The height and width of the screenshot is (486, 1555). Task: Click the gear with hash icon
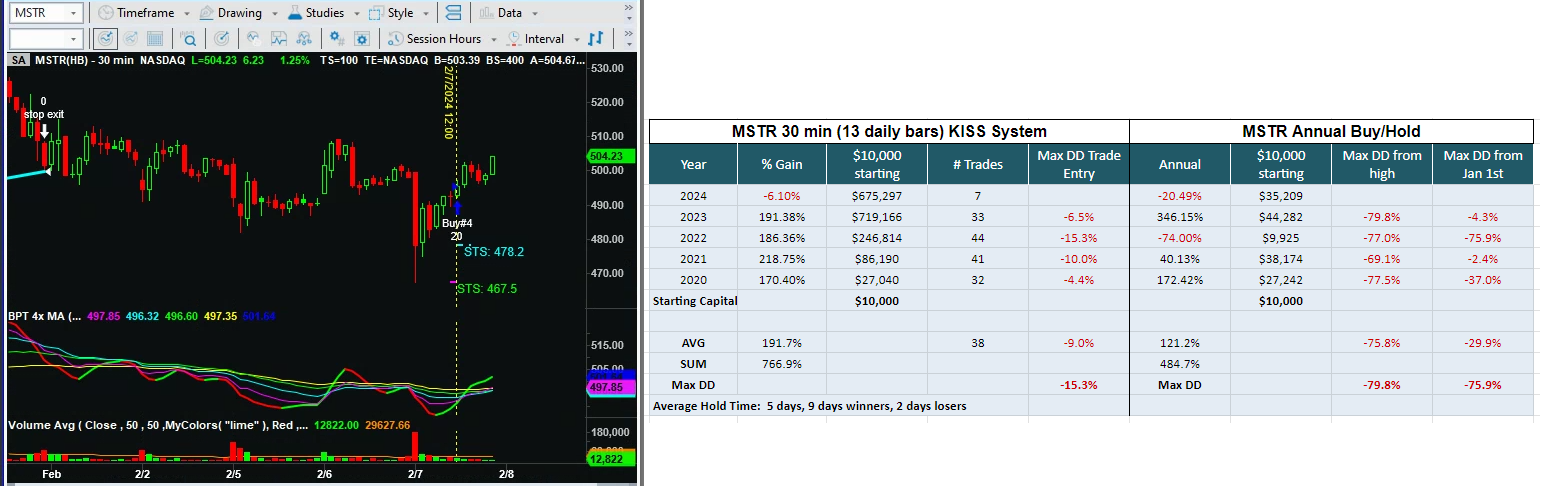[337, 38]
